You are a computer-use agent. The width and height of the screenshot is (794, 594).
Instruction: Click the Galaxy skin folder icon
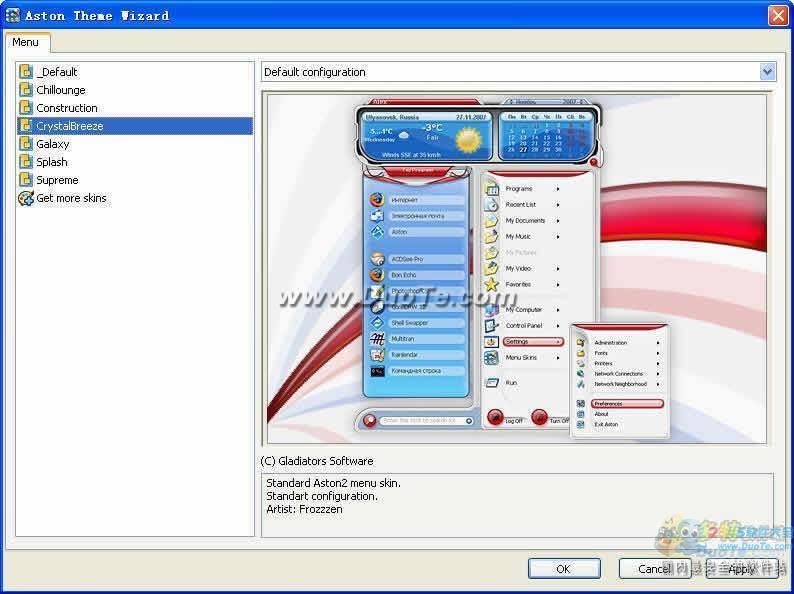pos(26,144)
